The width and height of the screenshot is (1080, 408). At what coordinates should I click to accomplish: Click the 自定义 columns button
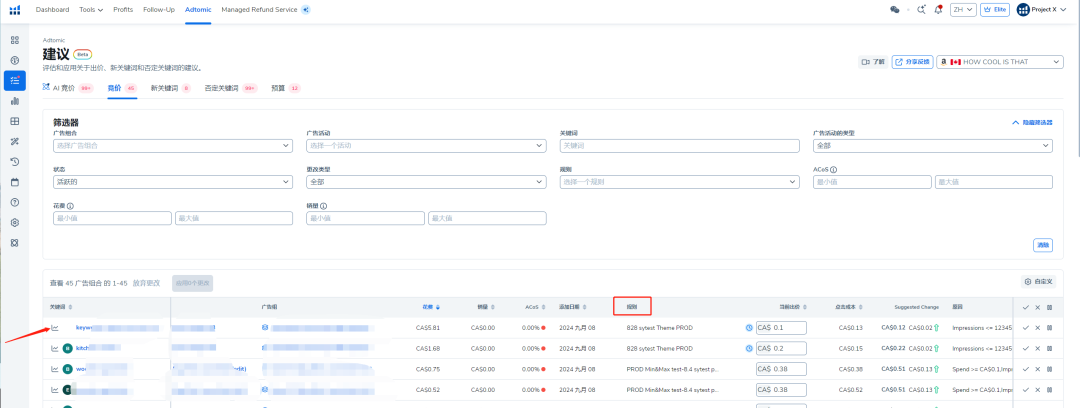click(x=1039, y=281)
